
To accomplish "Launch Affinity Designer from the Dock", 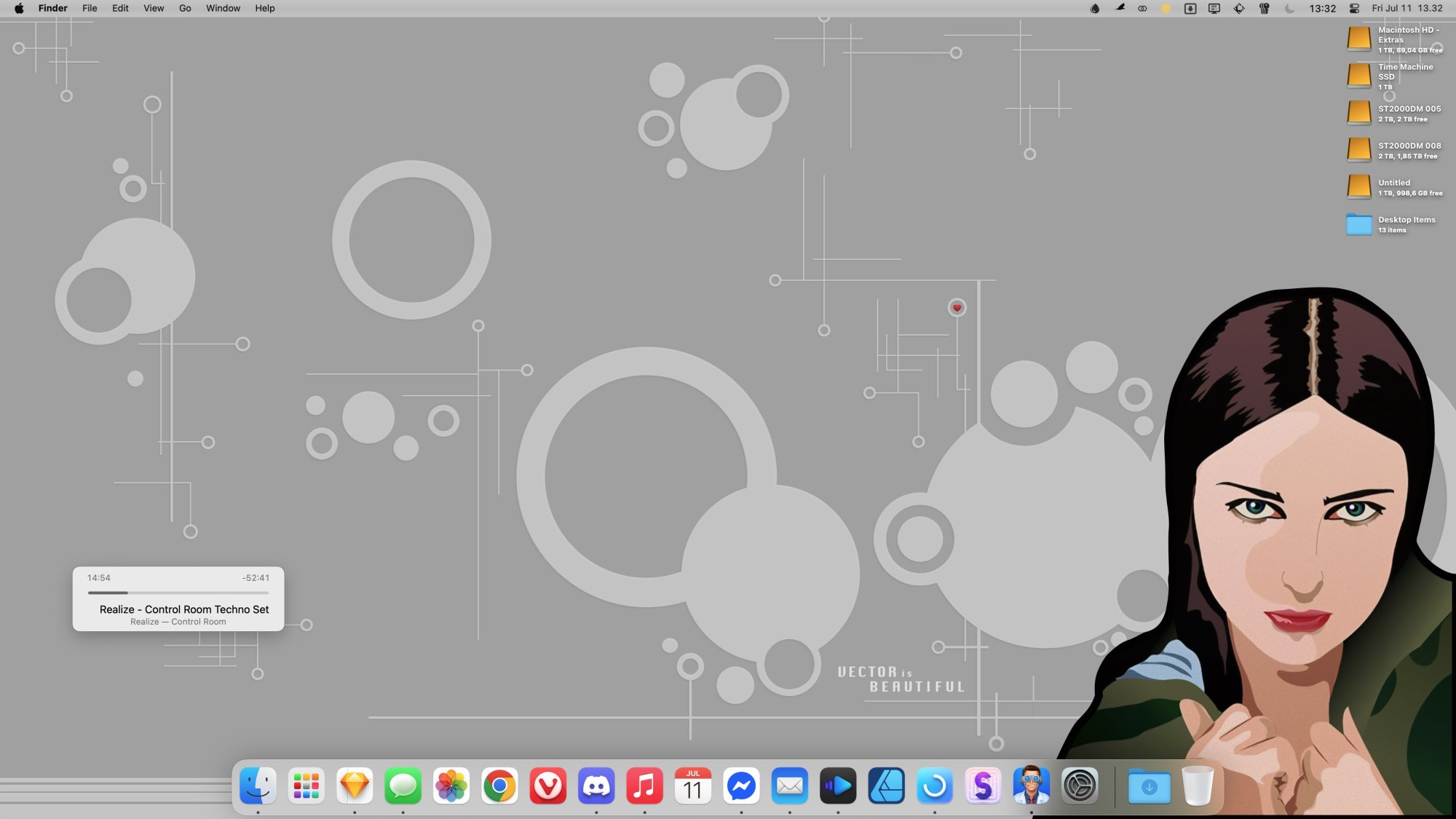I will pos(886,786).
